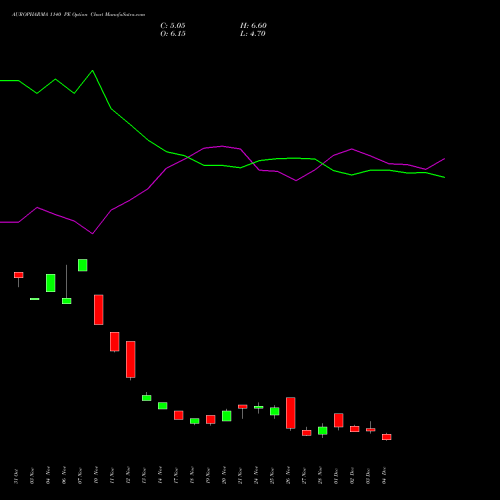Click the 11 Nov date label
The height and width of the screenshot is (500, 500).
tap(112, 476)
